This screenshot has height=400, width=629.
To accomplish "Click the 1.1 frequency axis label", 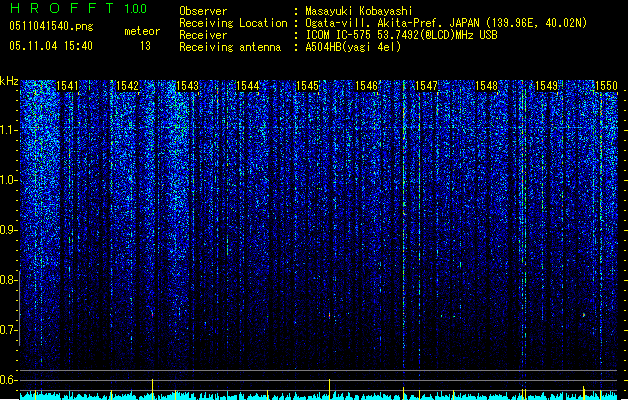I will tap(8, 130).
